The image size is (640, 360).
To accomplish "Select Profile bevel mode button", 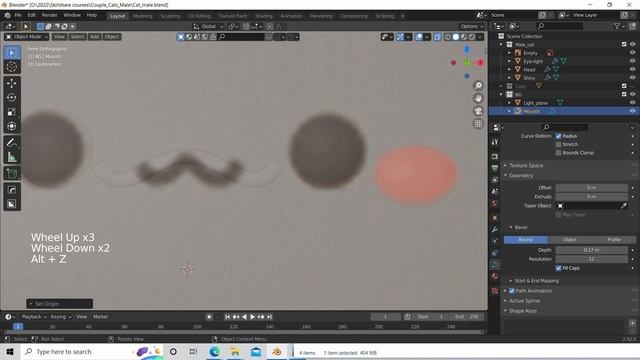I will click(614, 240).
